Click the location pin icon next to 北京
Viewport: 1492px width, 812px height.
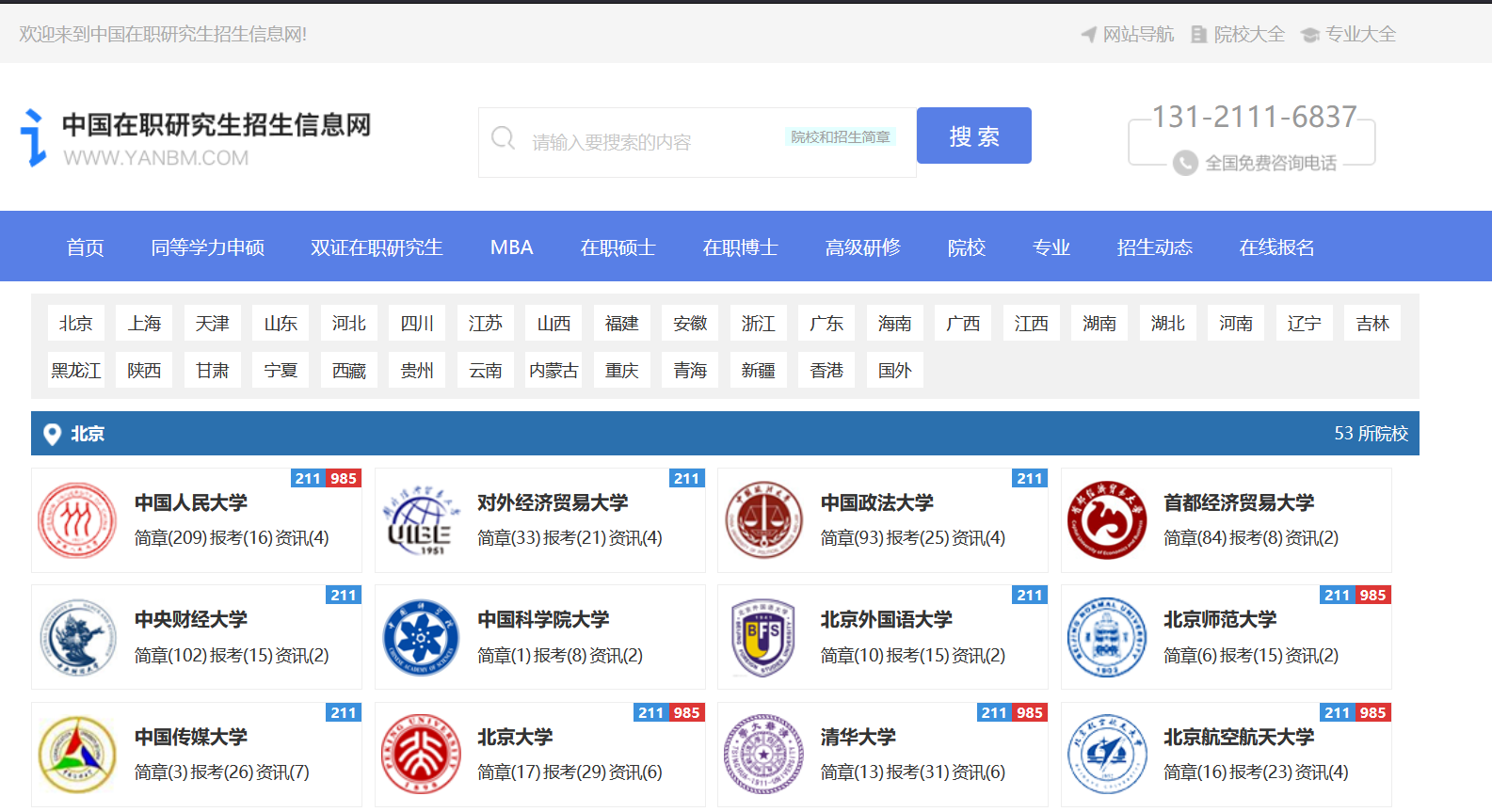pyautogui.click(x=53, y=434)
